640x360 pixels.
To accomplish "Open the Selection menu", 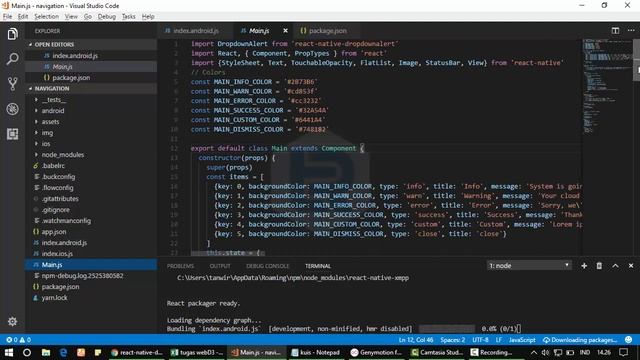I will pos(46,16).
